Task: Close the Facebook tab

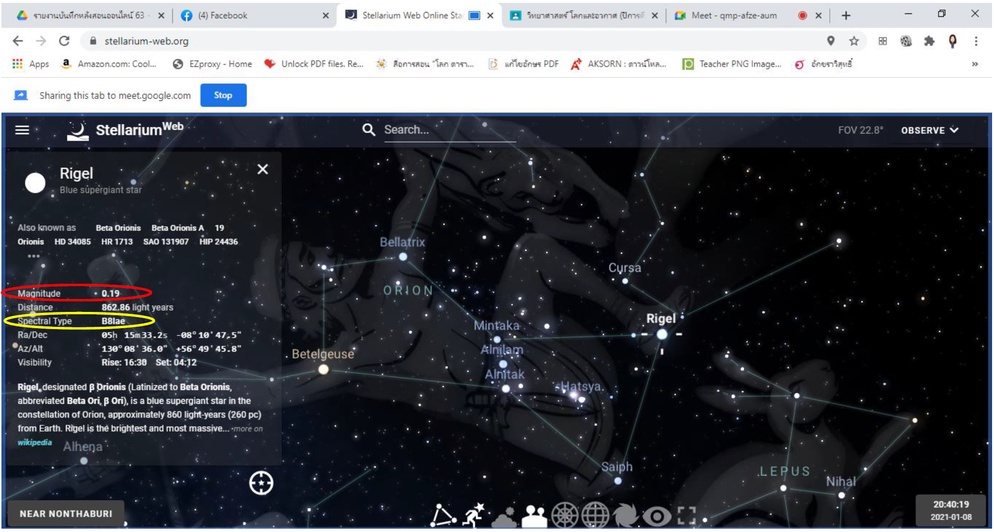Action: pyautogui.click(x=325, y=15)
